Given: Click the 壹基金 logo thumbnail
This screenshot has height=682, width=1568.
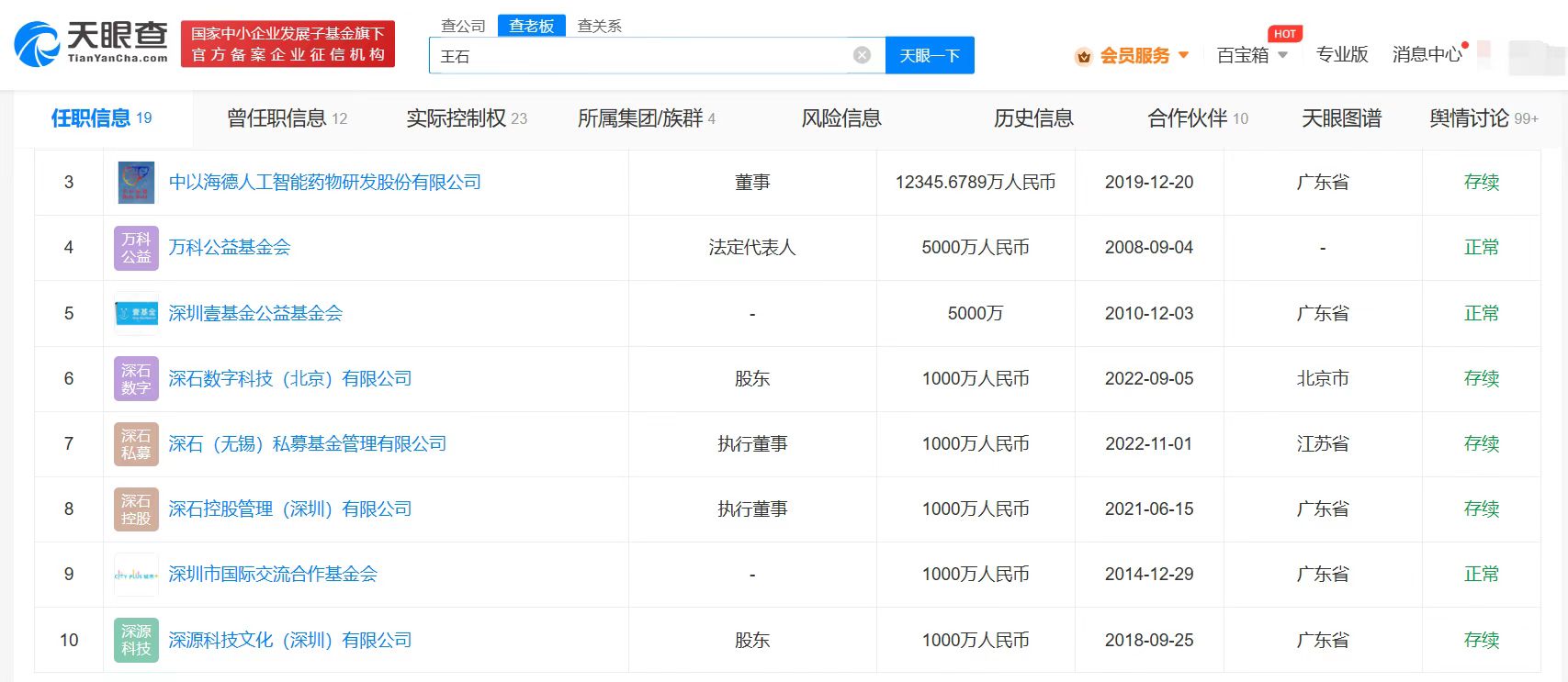Looking at the screenshot, I should coord(136,313).
